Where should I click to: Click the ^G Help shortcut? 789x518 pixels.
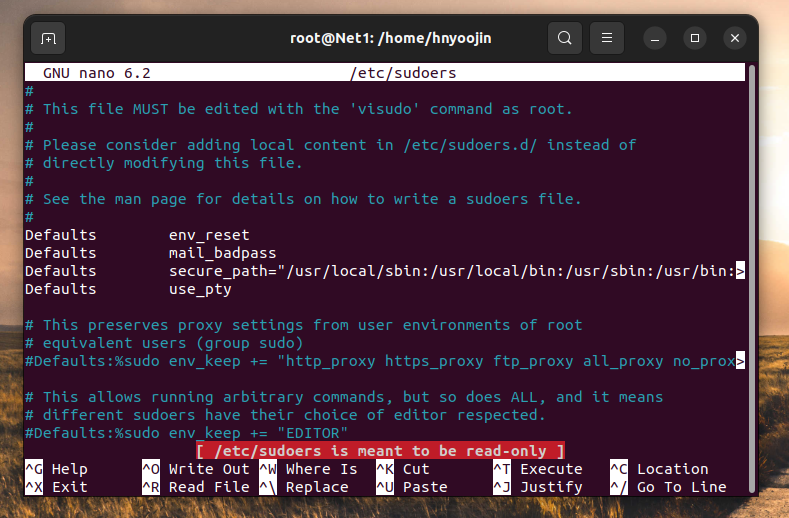click(x=56, y=469)
